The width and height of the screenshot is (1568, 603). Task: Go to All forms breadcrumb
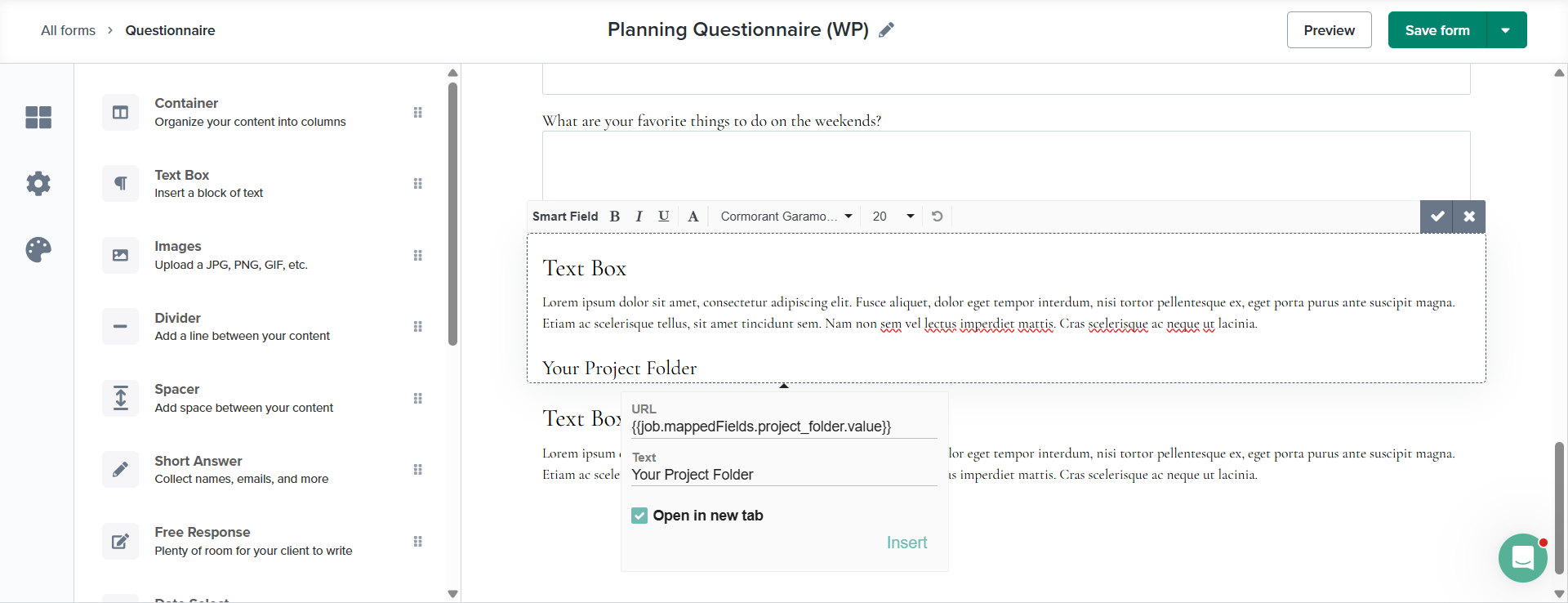click(x=68, y=30)
